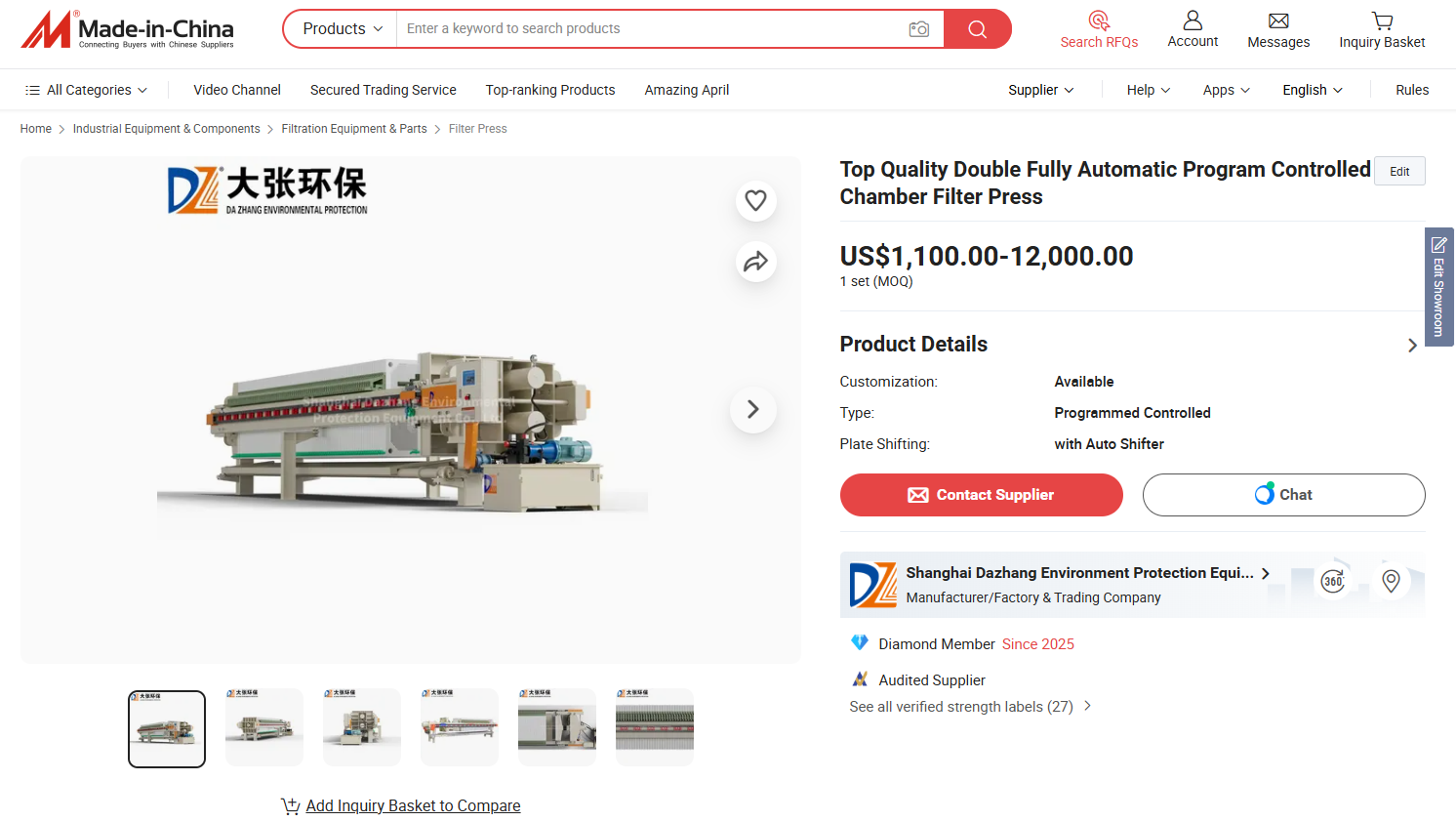Image resolution: width=1456 pixels, height=822 pixels.
Task: Show next product image with arrow
Action: pos(753,409)
